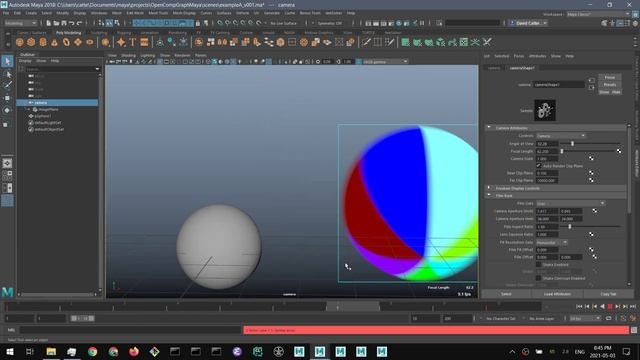Open Firefox from the Windows taskbar

134,351
